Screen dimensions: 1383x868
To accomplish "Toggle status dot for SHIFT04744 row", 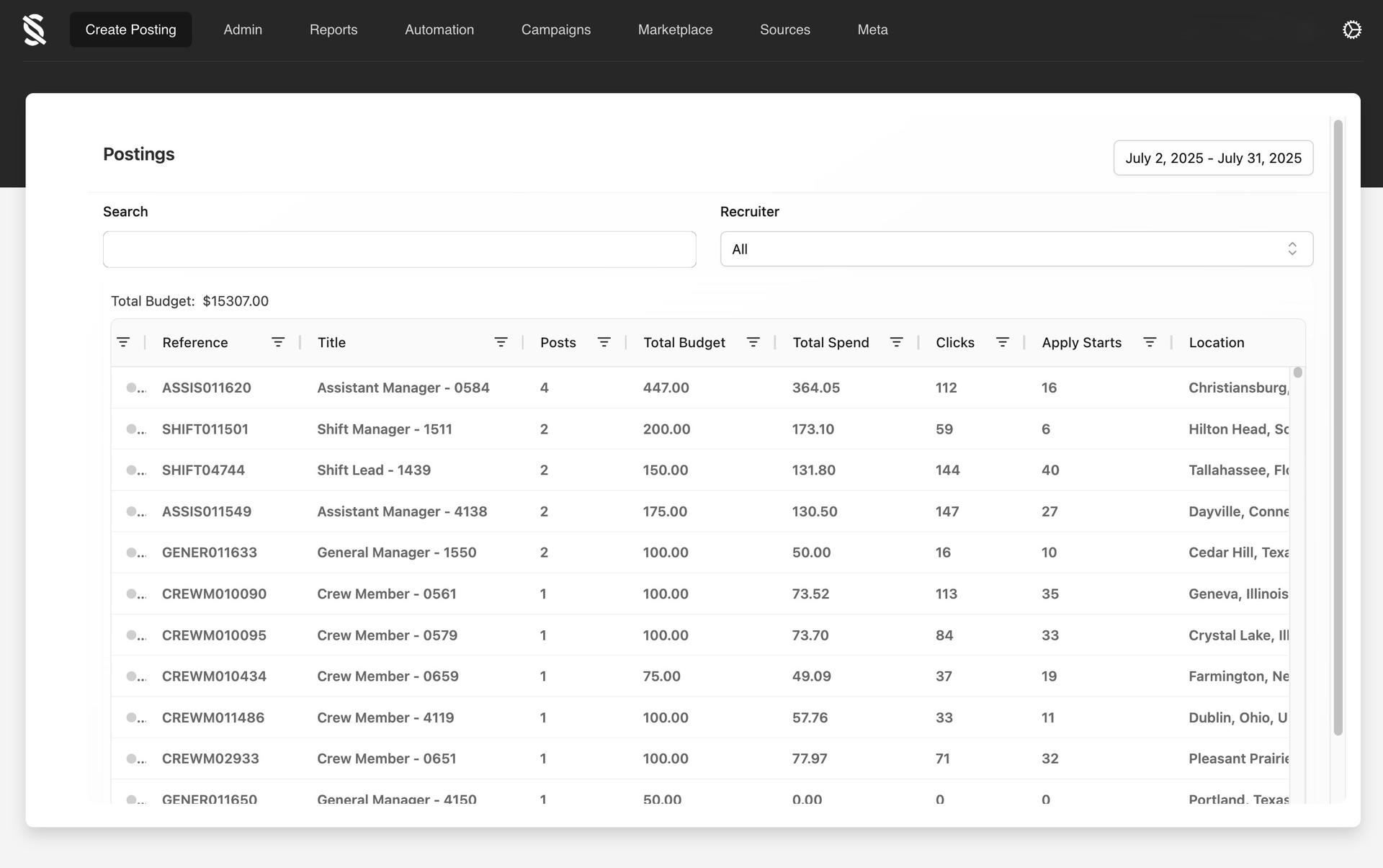I will [x=132, y=470].
